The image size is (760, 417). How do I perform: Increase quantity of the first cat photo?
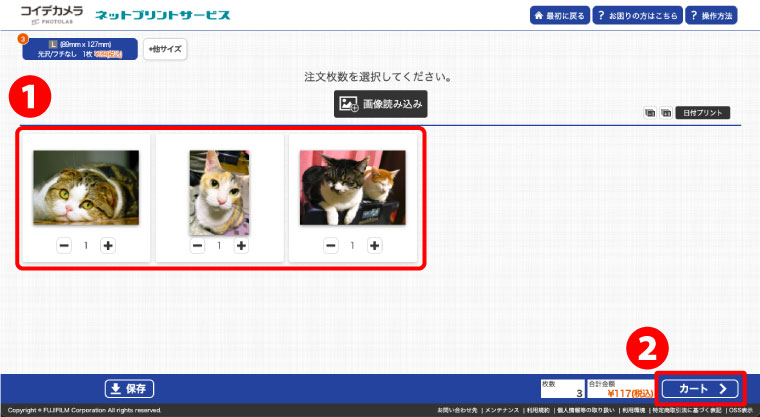click(x=108, y=245)
